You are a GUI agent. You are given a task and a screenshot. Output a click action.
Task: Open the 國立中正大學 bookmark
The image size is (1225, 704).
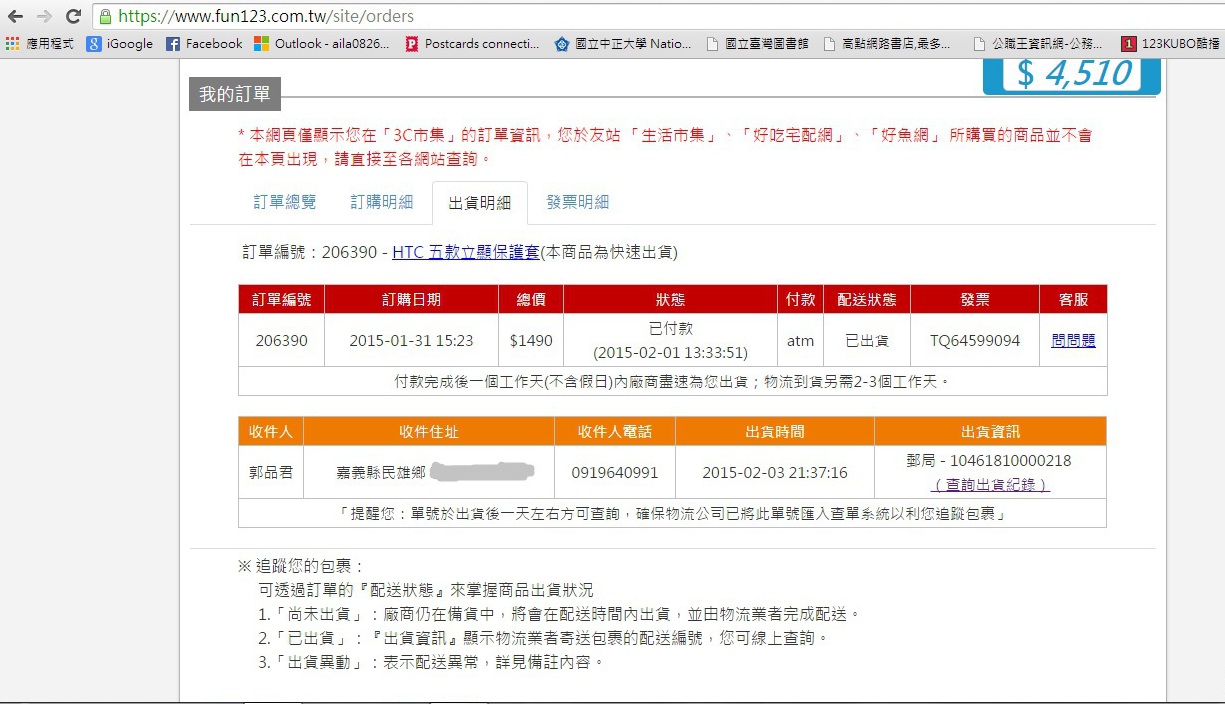pyautogui.click(x=623, y=44)
